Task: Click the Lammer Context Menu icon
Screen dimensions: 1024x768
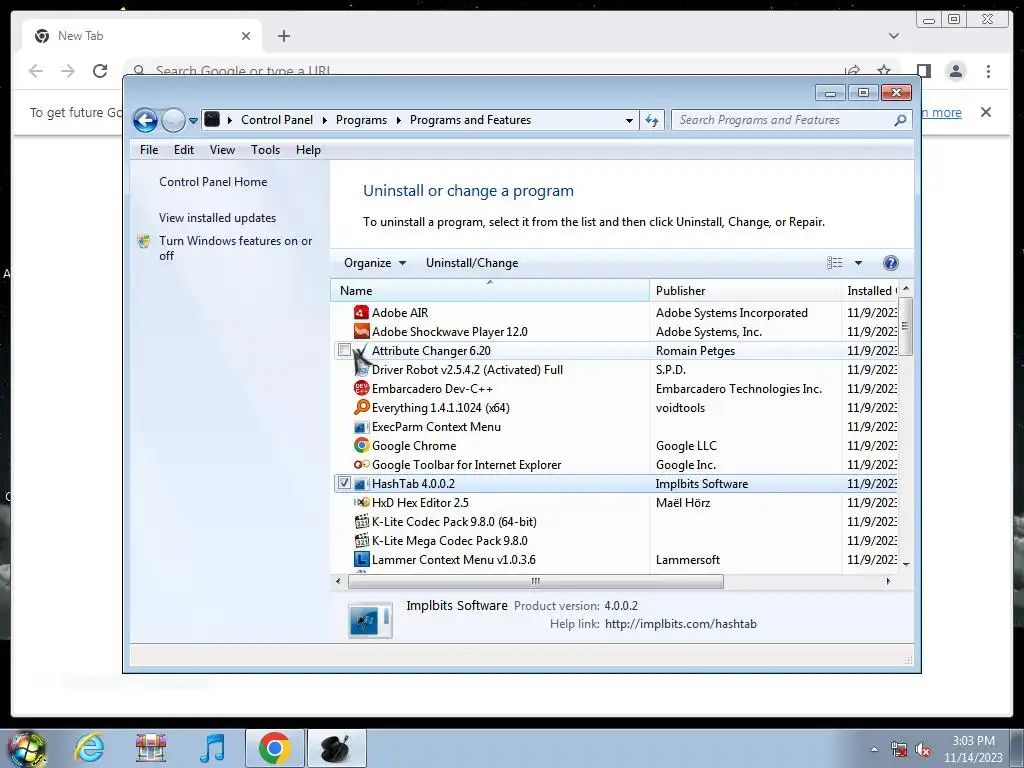Action: (361, 560)
